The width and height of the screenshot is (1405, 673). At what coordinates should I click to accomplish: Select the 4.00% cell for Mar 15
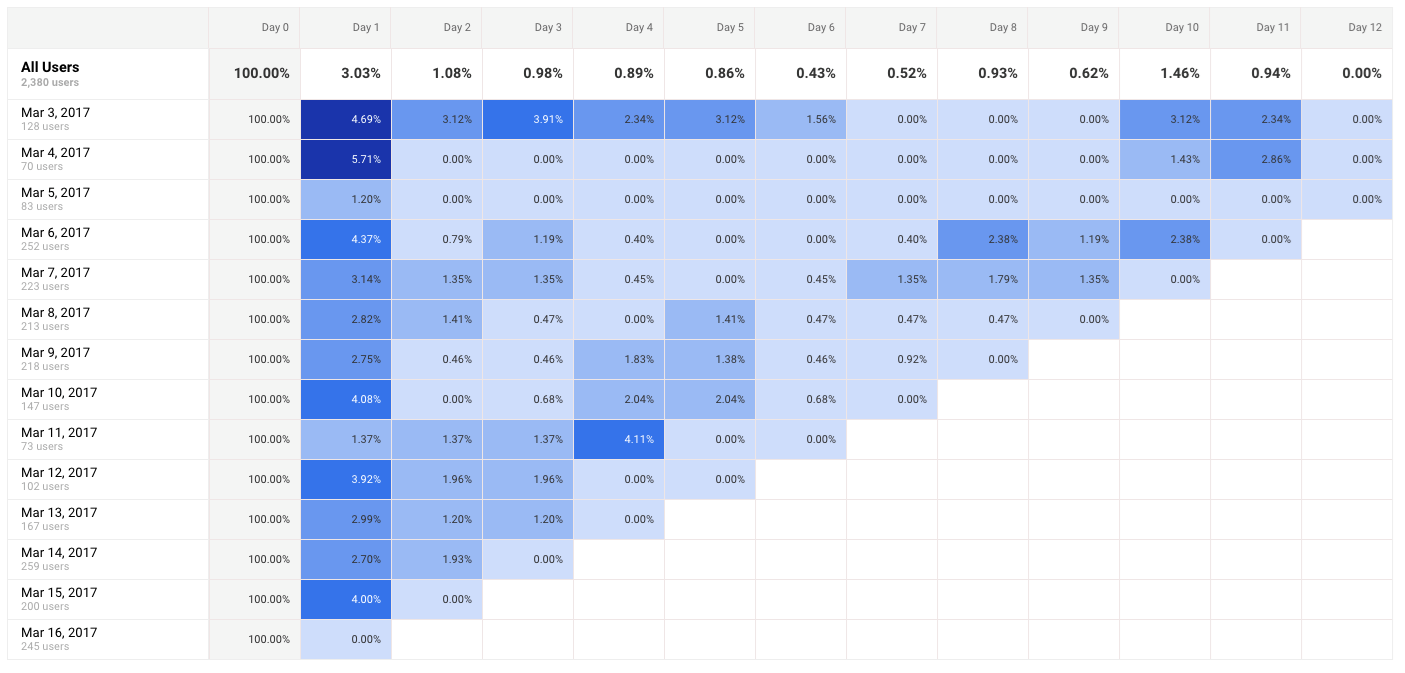(x=346, y=600)
